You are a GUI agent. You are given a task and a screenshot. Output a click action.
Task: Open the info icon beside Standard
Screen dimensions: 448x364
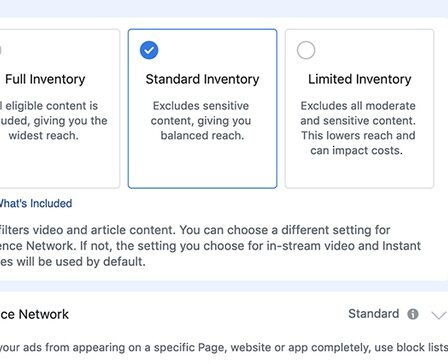pos(413,314)
